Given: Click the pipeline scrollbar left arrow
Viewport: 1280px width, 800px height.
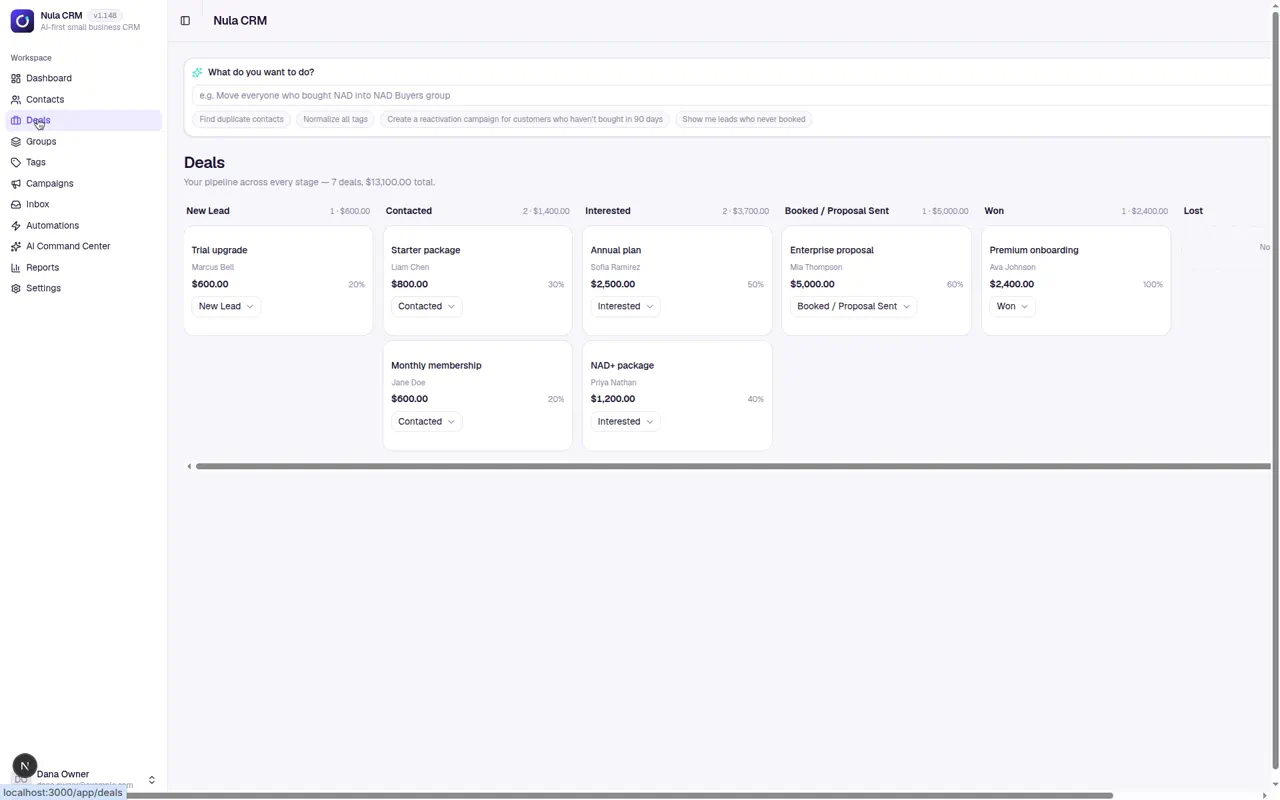Looking at the screenshot, I should [x=189, y=466].
